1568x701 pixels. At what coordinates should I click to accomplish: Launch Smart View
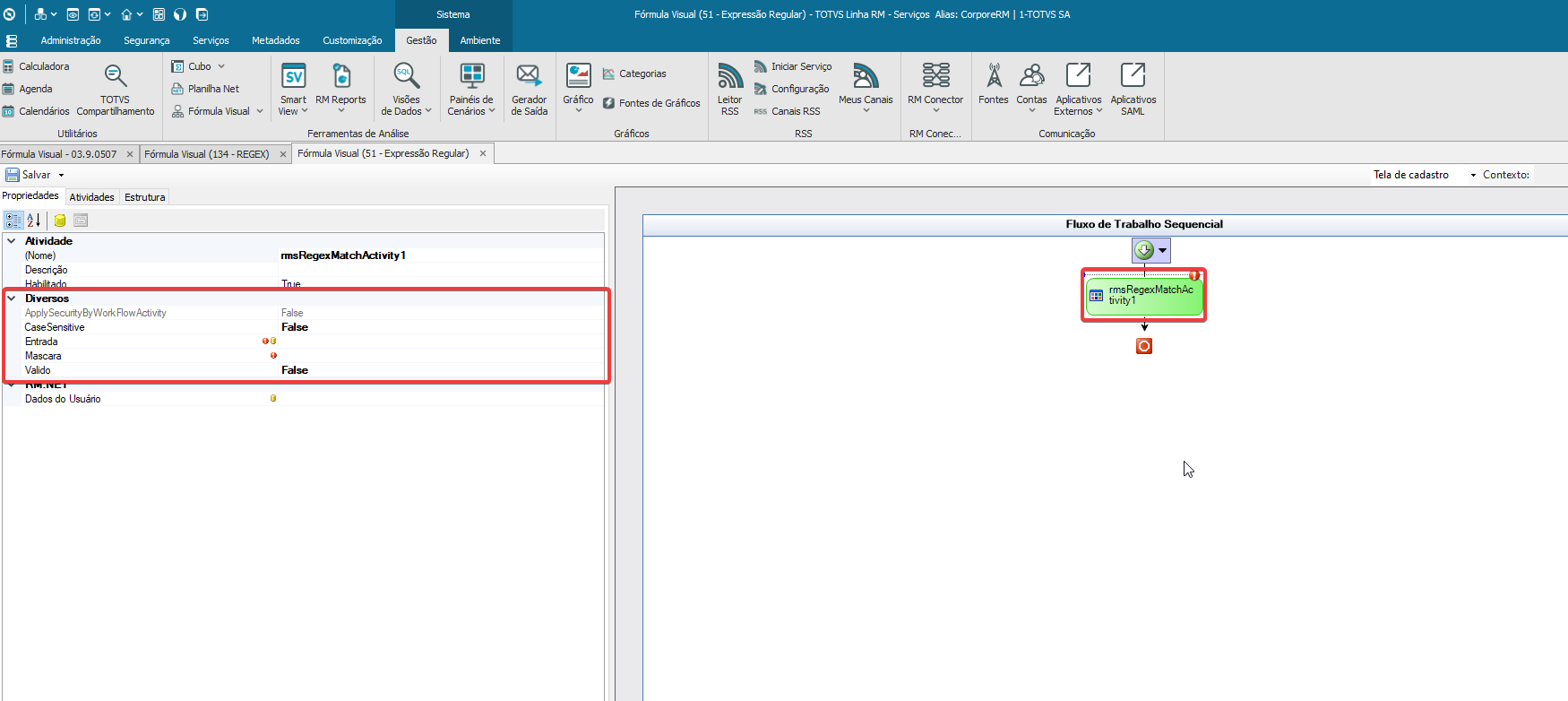[x=293, y=90]
